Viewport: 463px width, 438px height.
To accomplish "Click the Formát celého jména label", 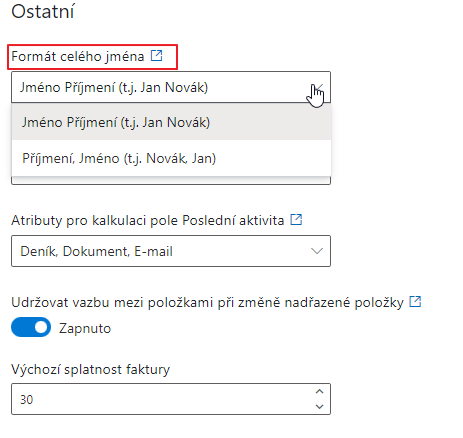I will coord(78,56).
